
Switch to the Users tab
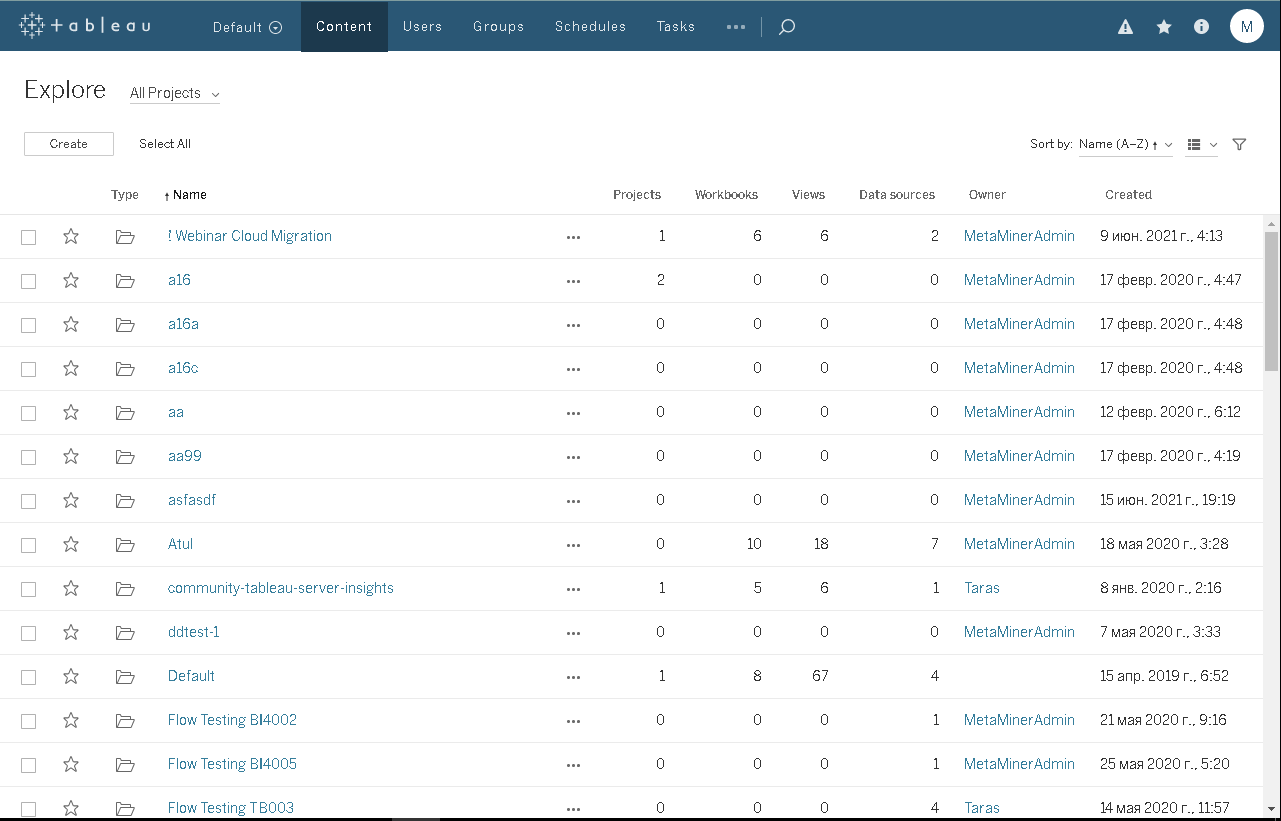[422, 27]
